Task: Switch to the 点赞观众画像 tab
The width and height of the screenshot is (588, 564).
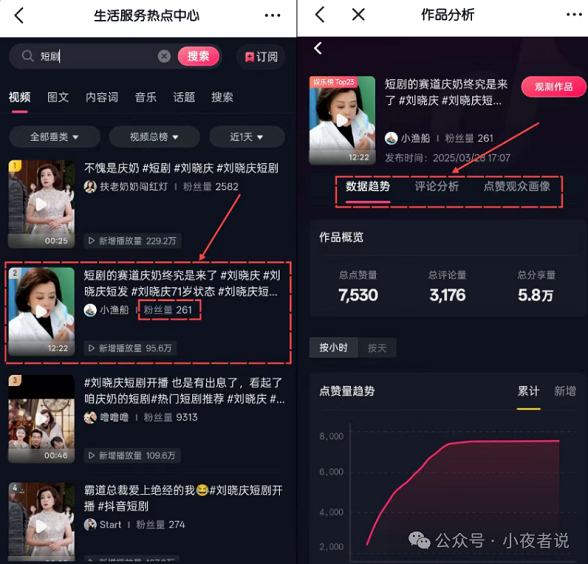Action: pyautogui.click(x=517, y=186)
